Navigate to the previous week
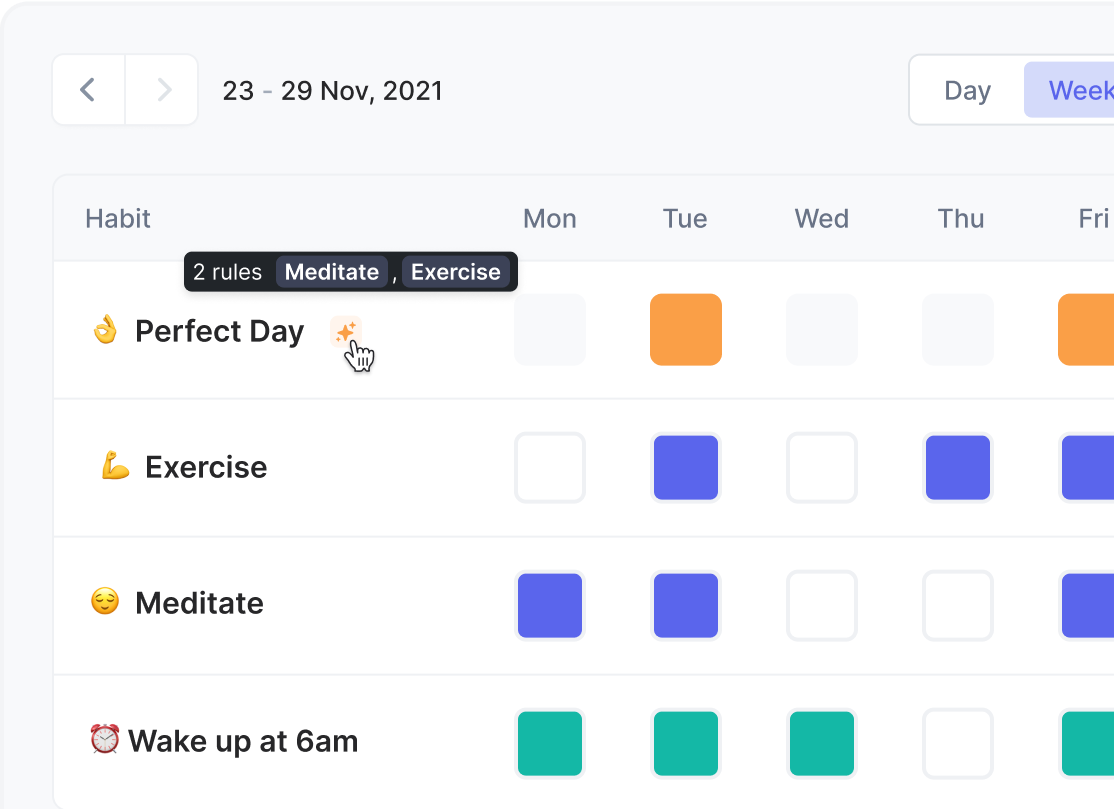The height and width of the screenshot is (809, 1114). coord(87,90)
